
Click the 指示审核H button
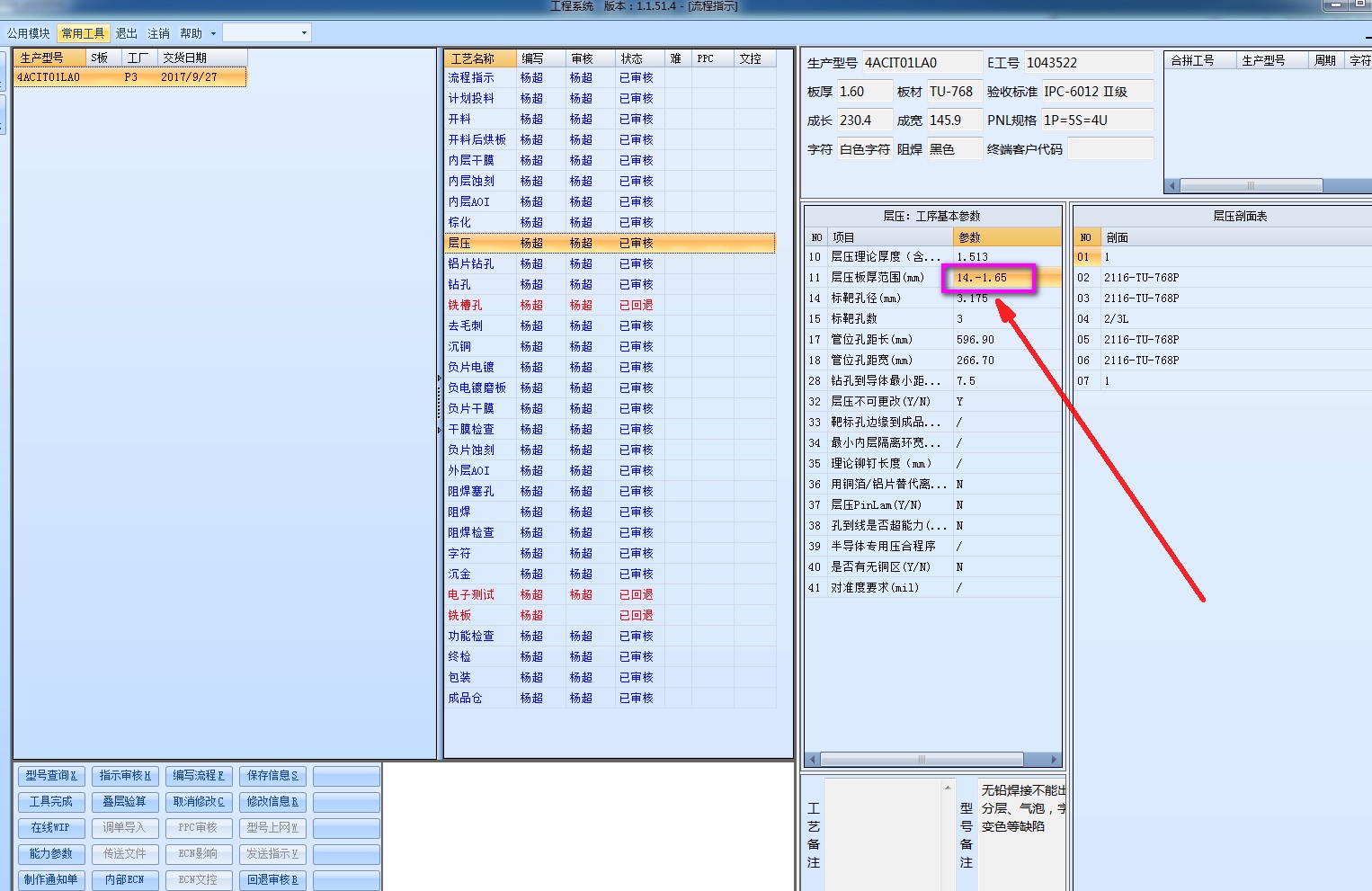[125, 776]
